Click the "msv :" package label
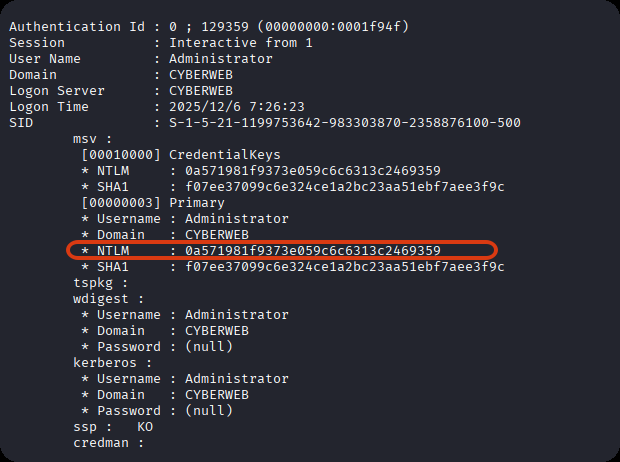Screen dimensions: 620x462 point(93,139)
